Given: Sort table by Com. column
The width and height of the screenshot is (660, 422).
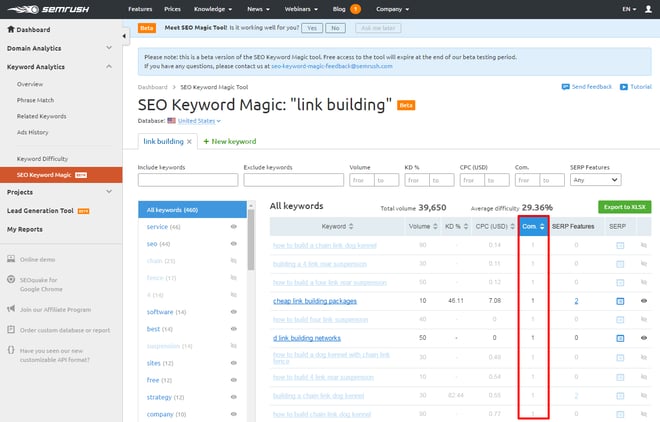Looking at the screenshot, I should coord(533,226).
